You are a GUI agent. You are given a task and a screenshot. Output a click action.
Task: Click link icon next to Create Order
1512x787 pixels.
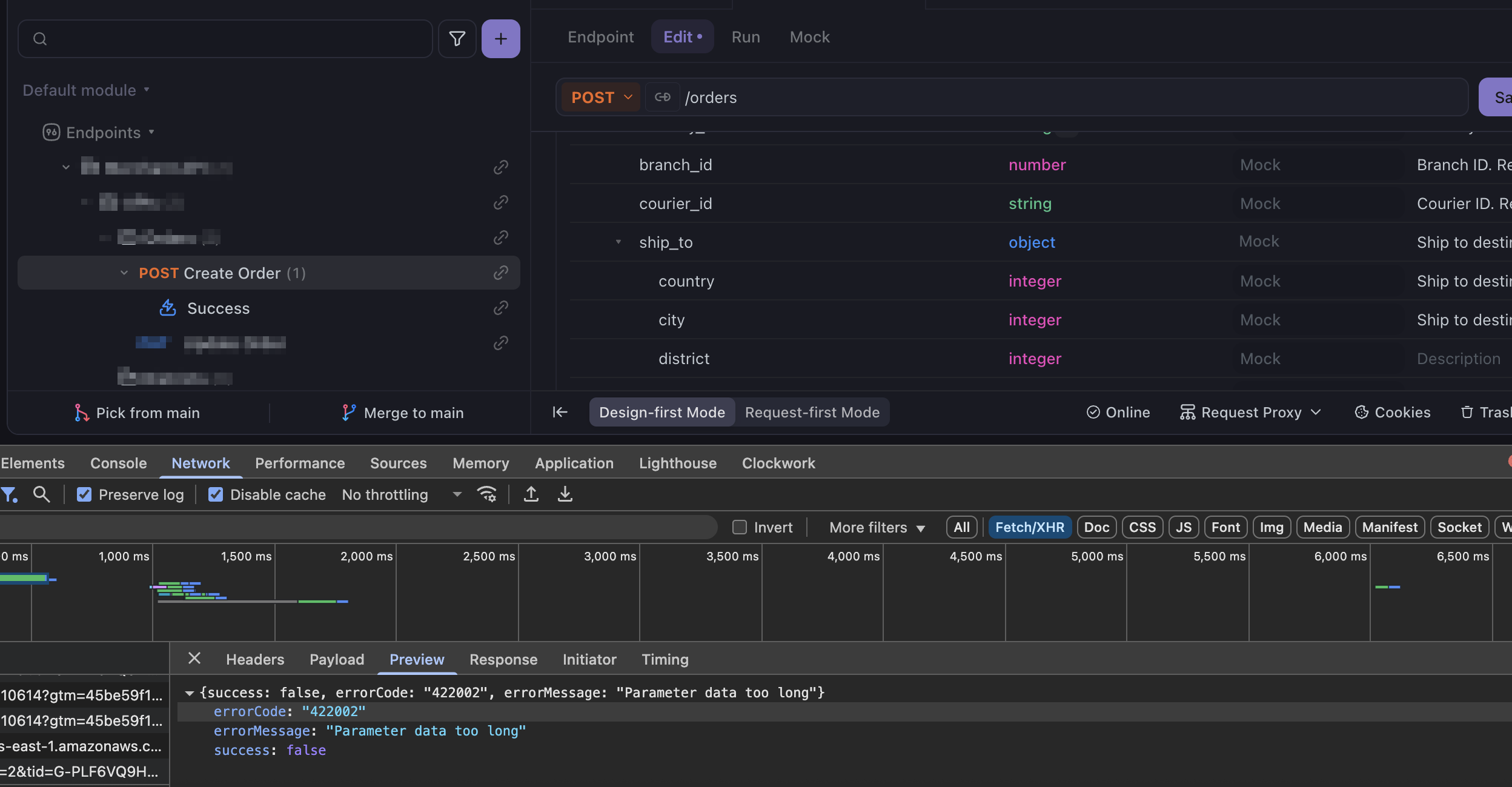(500, 273)
